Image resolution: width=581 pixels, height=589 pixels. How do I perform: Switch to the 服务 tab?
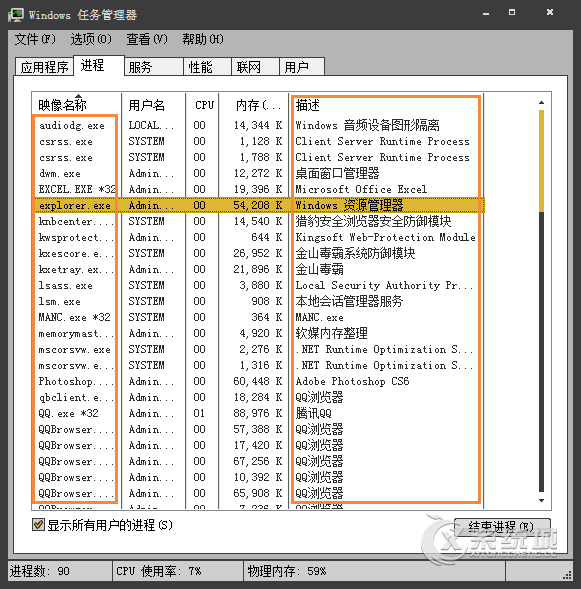154,67
